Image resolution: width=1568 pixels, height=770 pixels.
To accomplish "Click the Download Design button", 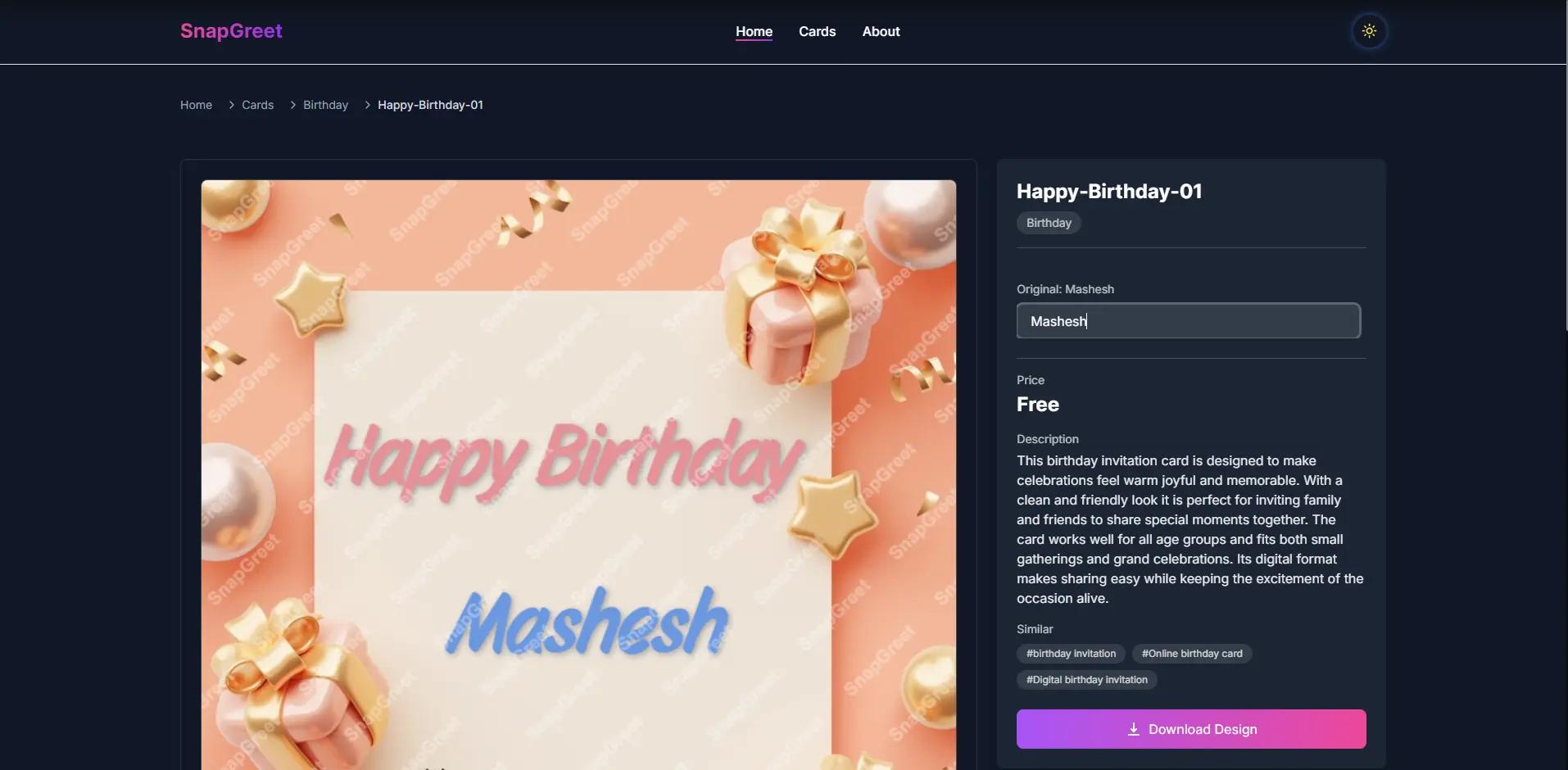I will click(x=1191, y=729).
